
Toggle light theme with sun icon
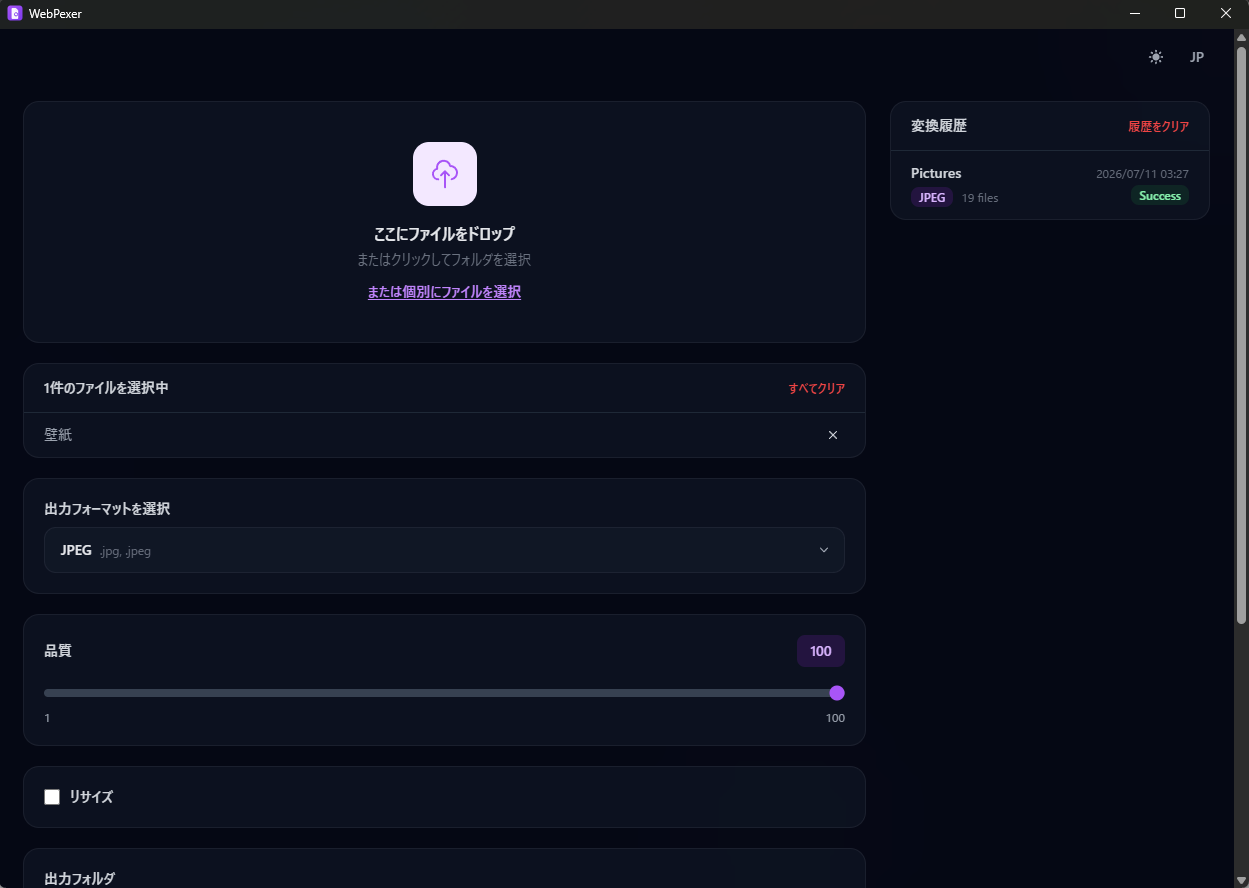[1156, 57]
